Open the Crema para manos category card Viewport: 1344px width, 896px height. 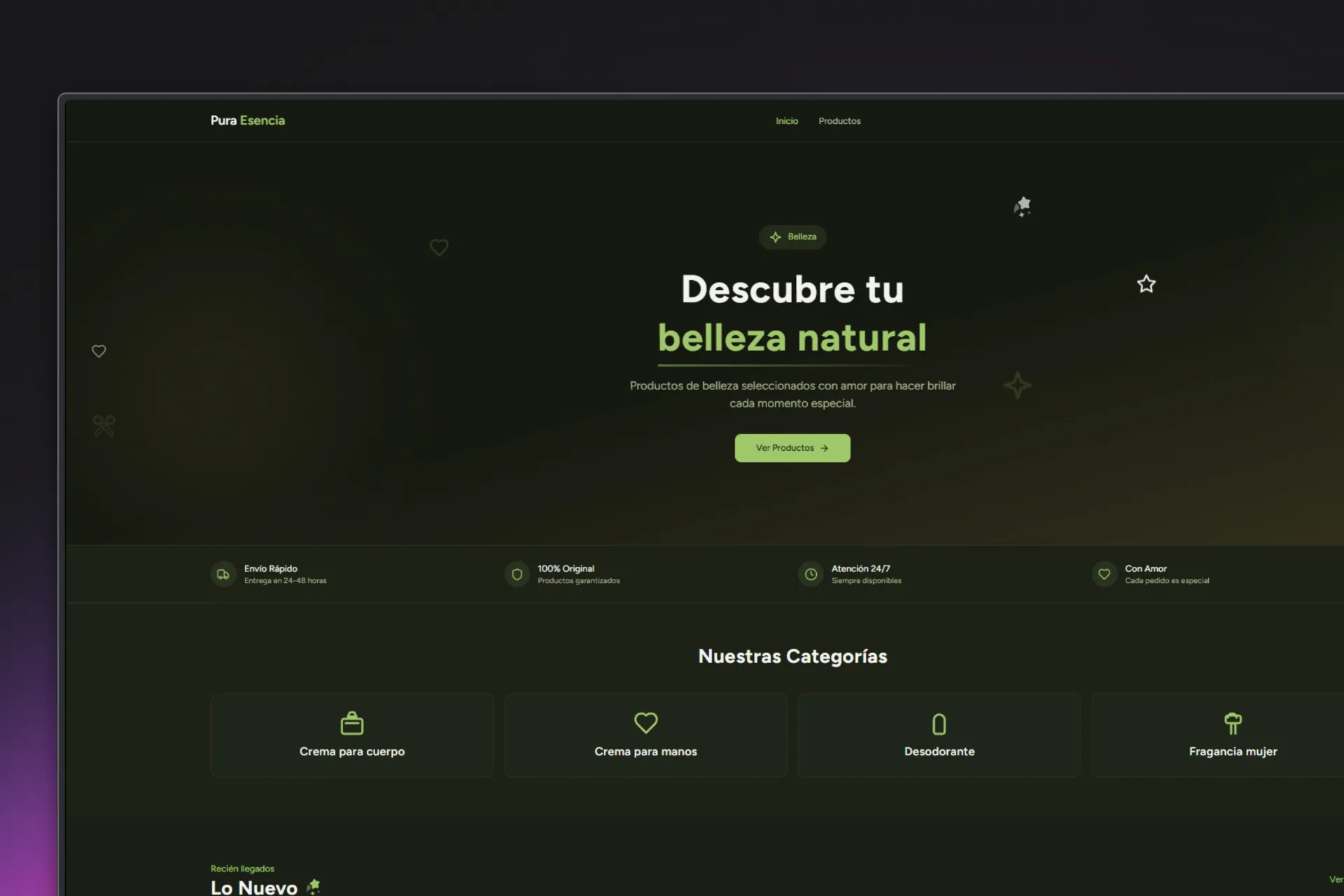[645, 735]
